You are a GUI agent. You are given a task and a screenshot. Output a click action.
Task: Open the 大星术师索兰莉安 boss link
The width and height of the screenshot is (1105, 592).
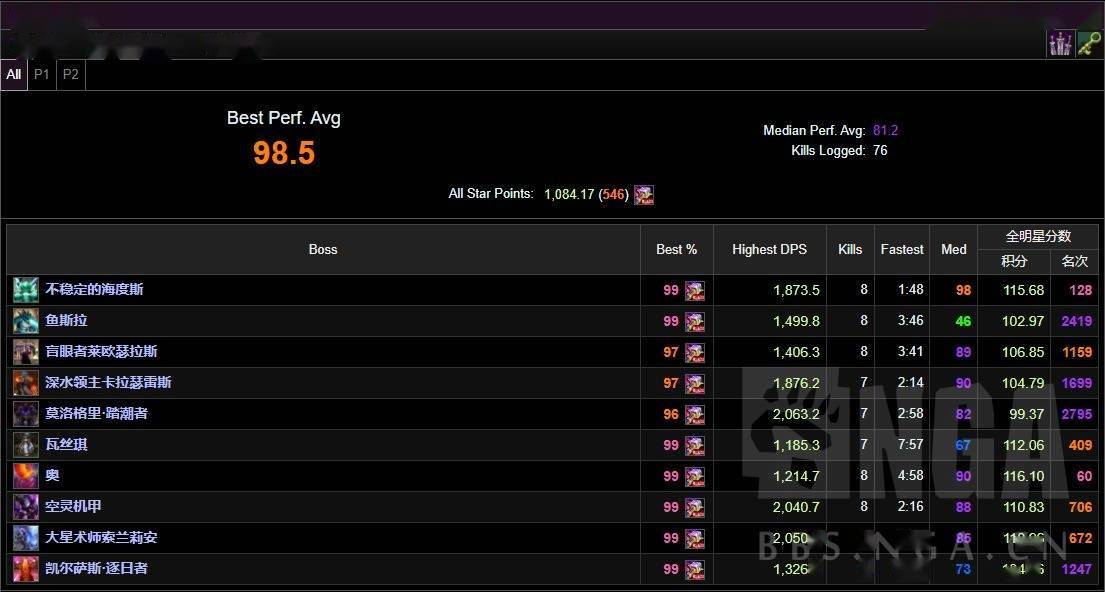coord(101,537)
